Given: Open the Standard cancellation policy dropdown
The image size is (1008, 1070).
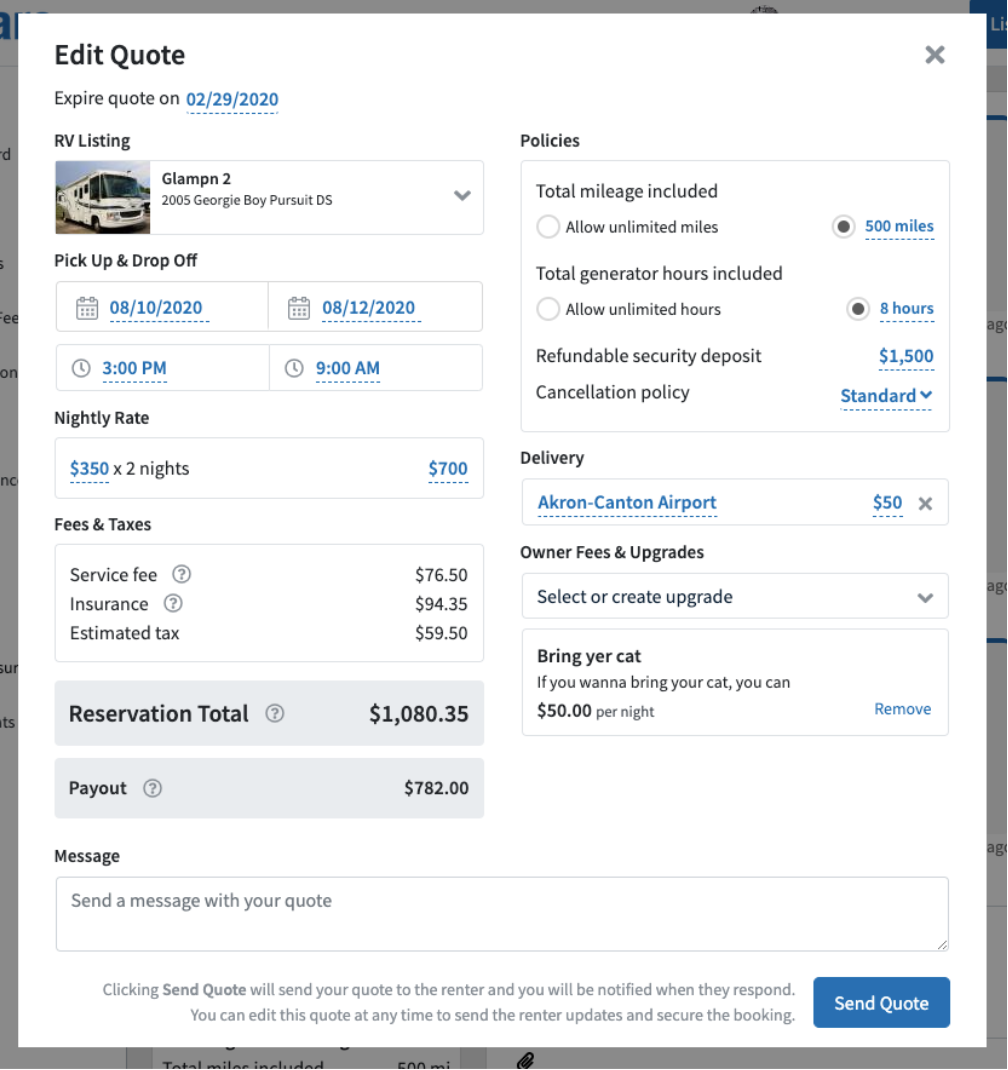Looking at the screenshot, I should coord(885,395).
